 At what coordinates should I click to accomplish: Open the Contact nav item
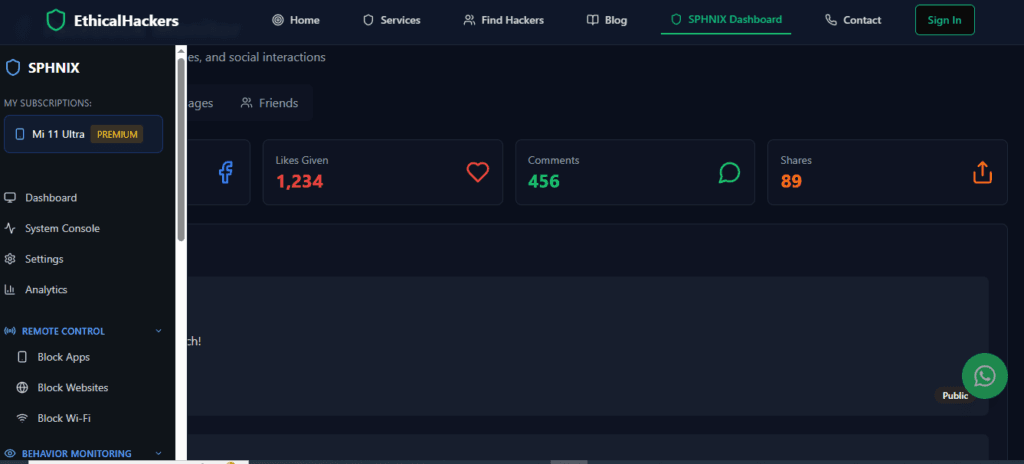(x=853, y=20)
